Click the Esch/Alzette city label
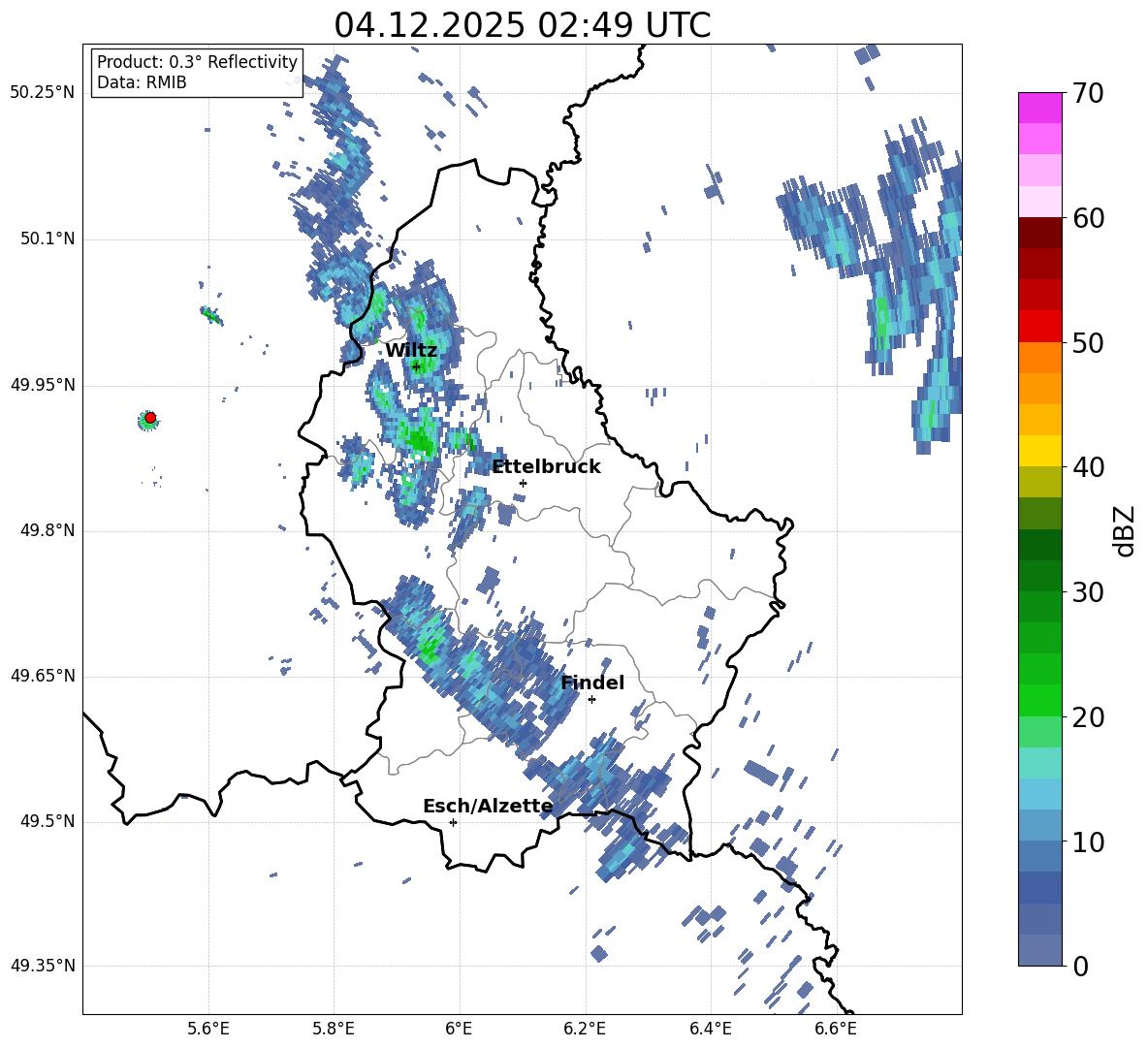Viewport: 1148px width, 1048px height. 488,807
